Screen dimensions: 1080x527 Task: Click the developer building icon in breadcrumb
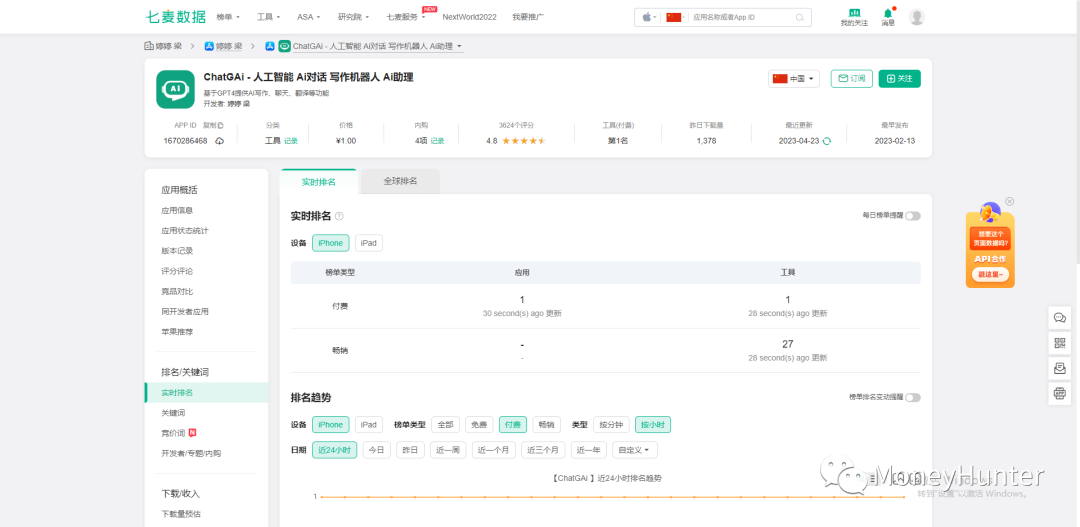point(148,46)
